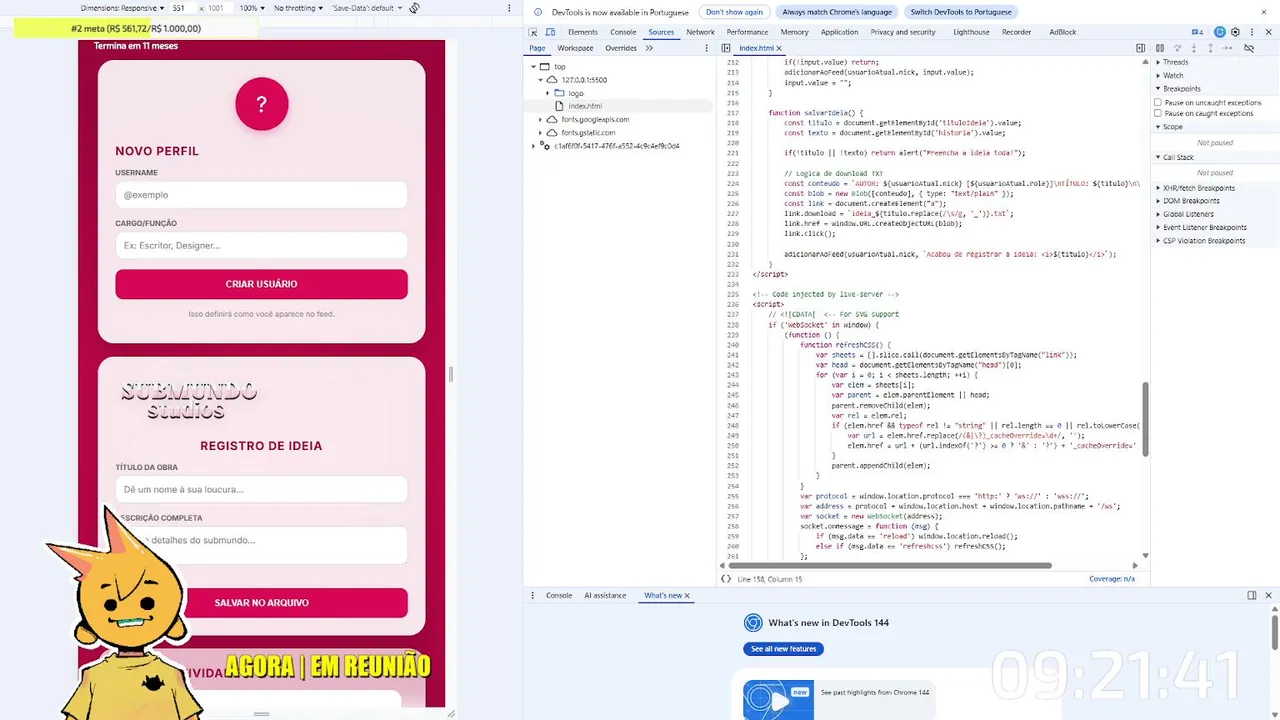Click the CRIAR USUÁRIO button
This screenshot has height=720, width=1280.
point(261,284)
